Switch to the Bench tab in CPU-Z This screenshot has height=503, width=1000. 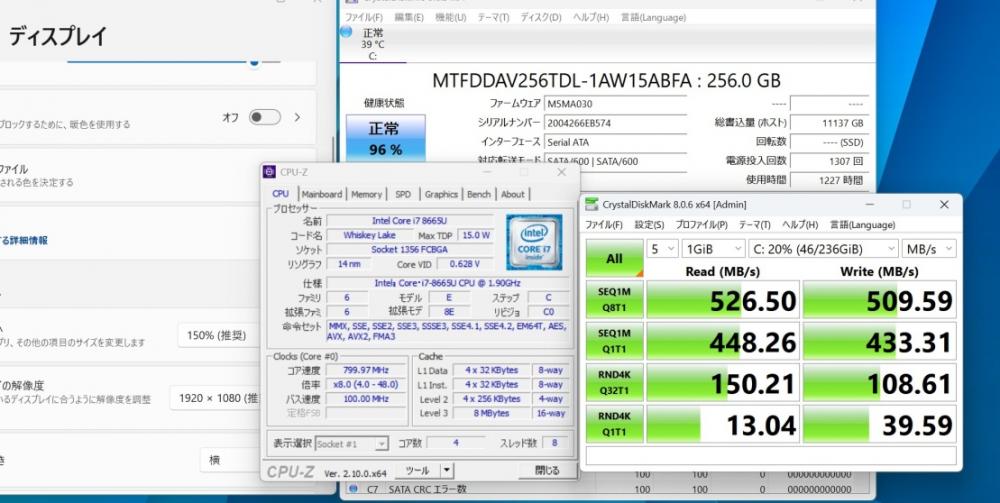[479, 194]
